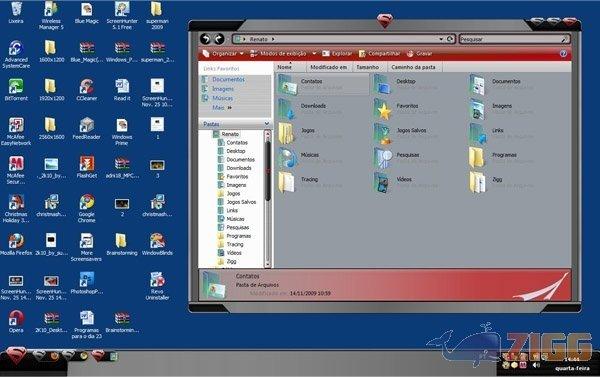Click the quarta-feira taskbar clock
600x377 pixels.
pyautogui.click(x=572, y=369)
